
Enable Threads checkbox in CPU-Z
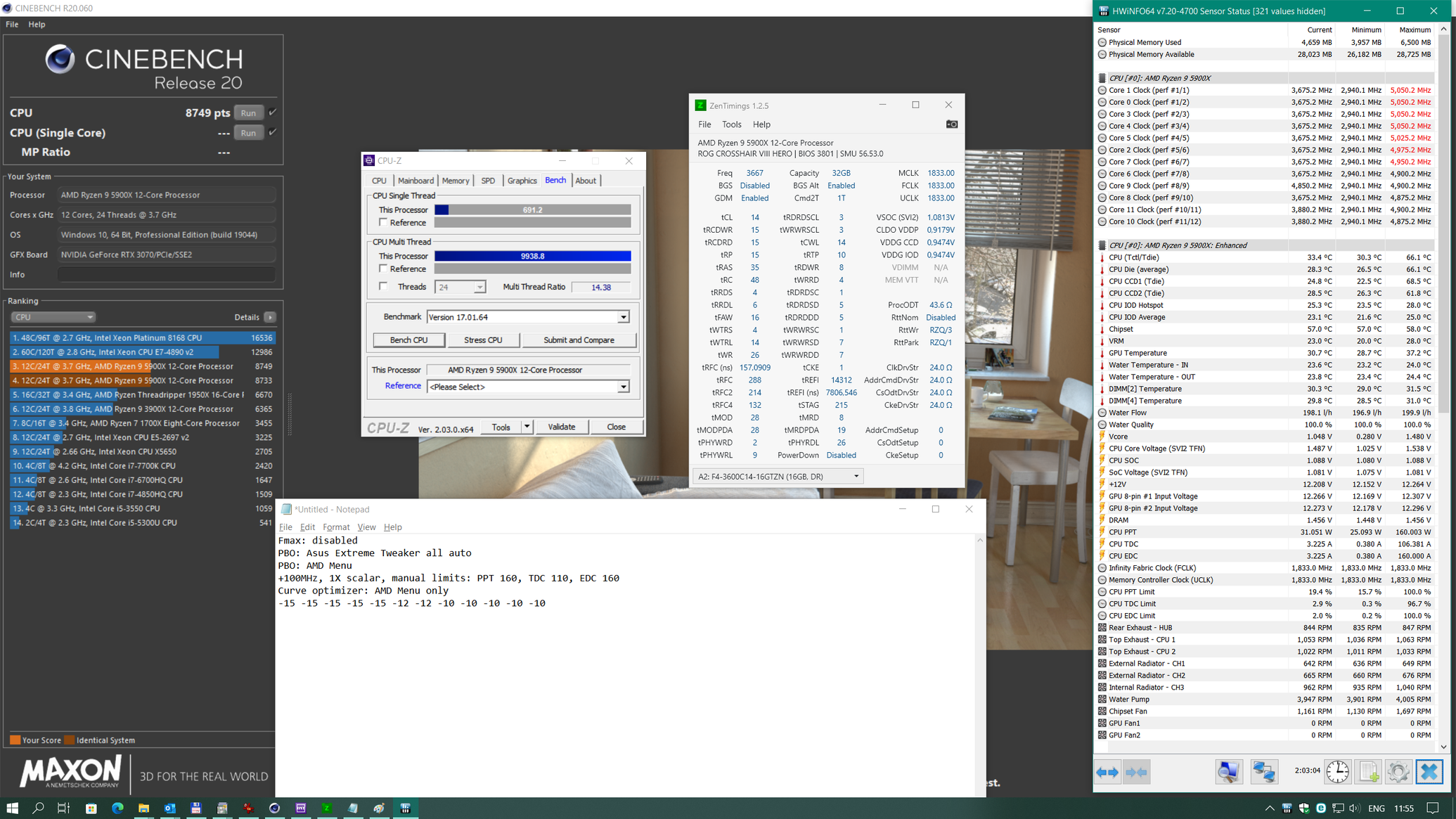click(383, 287)
